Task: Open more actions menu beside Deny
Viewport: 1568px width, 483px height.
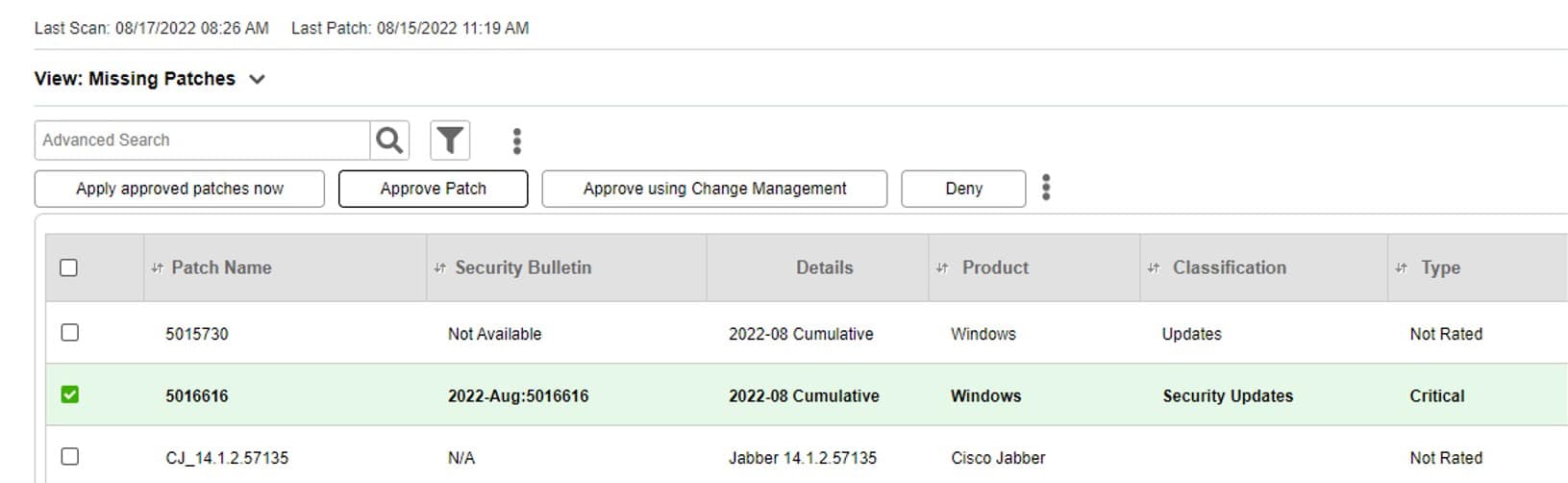Action: 1046,188
